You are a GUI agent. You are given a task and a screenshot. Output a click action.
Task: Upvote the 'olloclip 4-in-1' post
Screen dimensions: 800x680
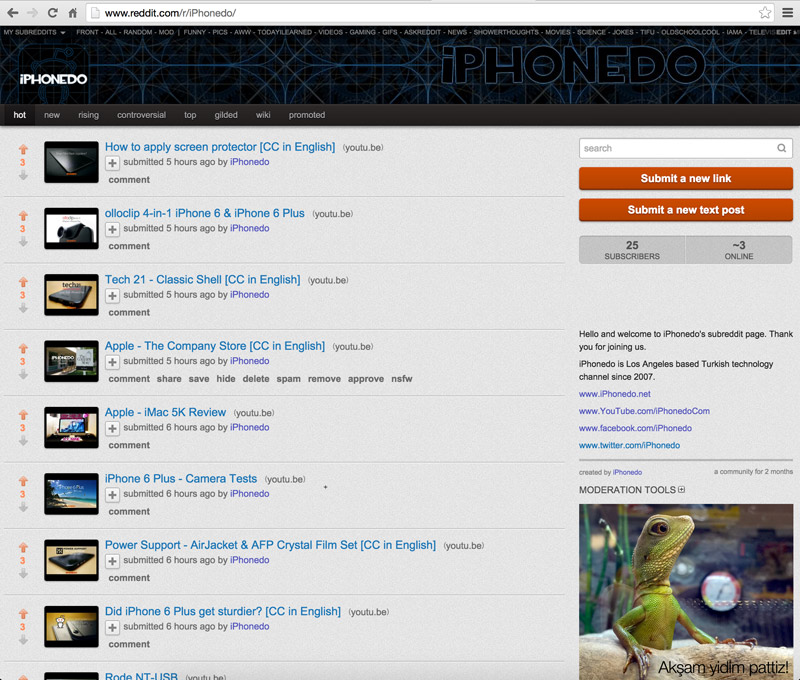click(x=23, y=216)
